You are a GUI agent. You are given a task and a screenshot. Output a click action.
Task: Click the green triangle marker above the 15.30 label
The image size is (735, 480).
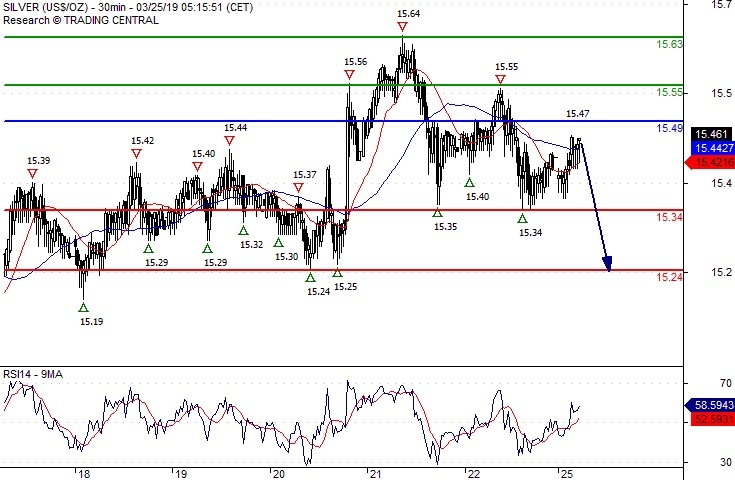278,242
